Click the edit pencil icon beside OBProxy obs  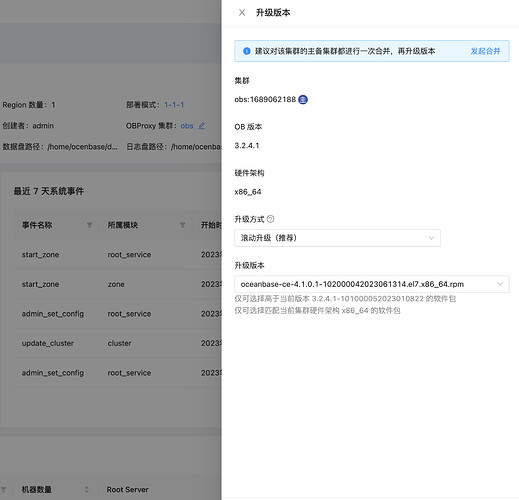[202, 126]
